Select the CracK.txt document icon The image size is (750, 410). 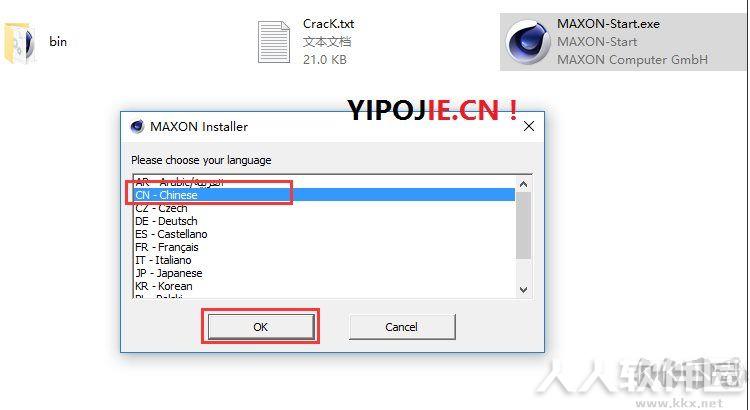click(x=274, y=42)
